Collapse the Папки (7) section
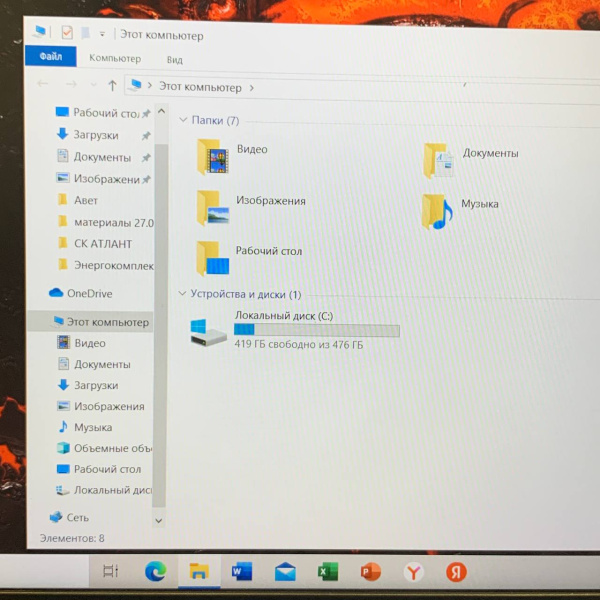The height and width of the screenshot is (600, 600). coord(183,121)
